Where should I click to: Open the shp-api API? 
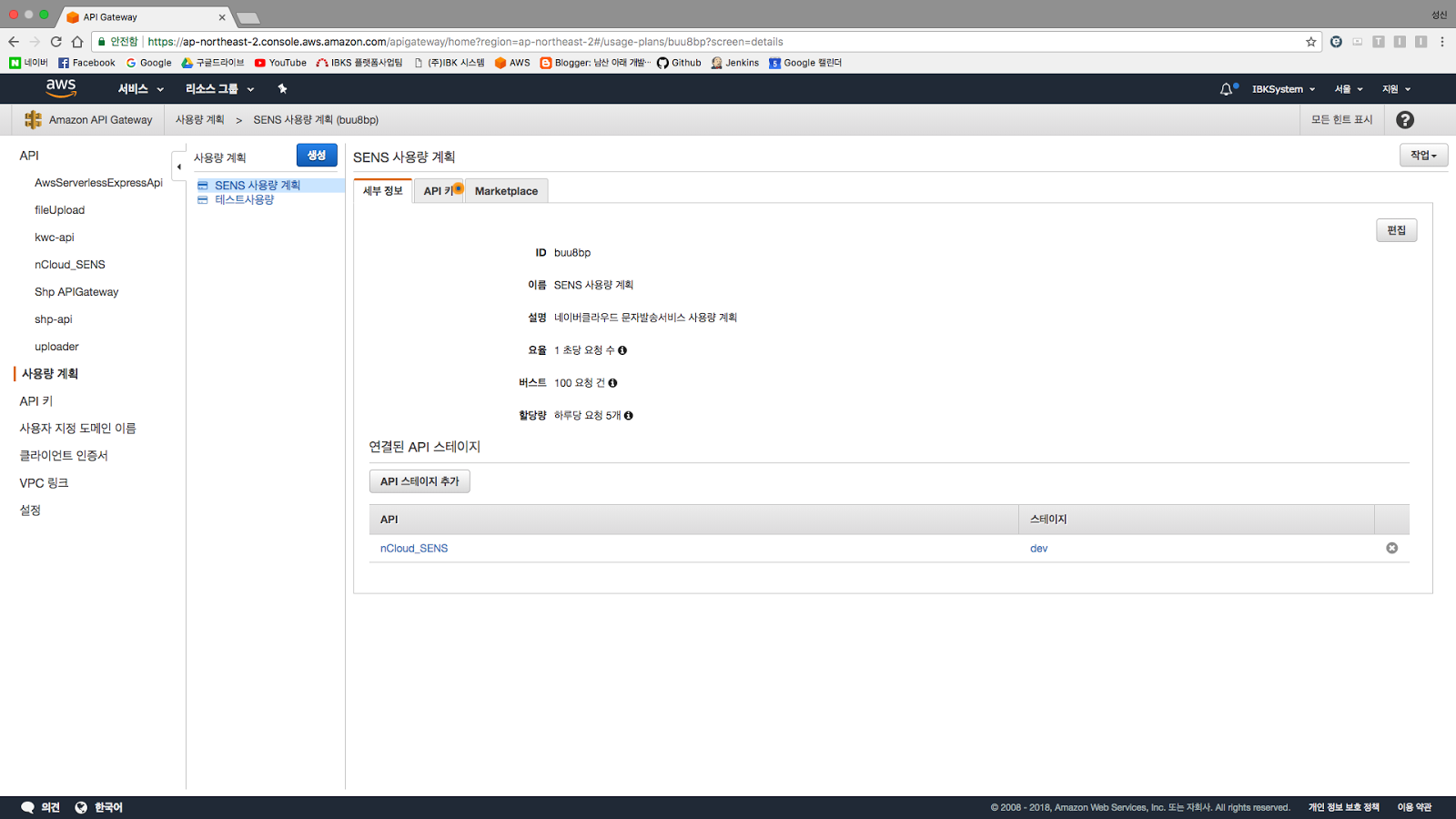click(53, 319)
